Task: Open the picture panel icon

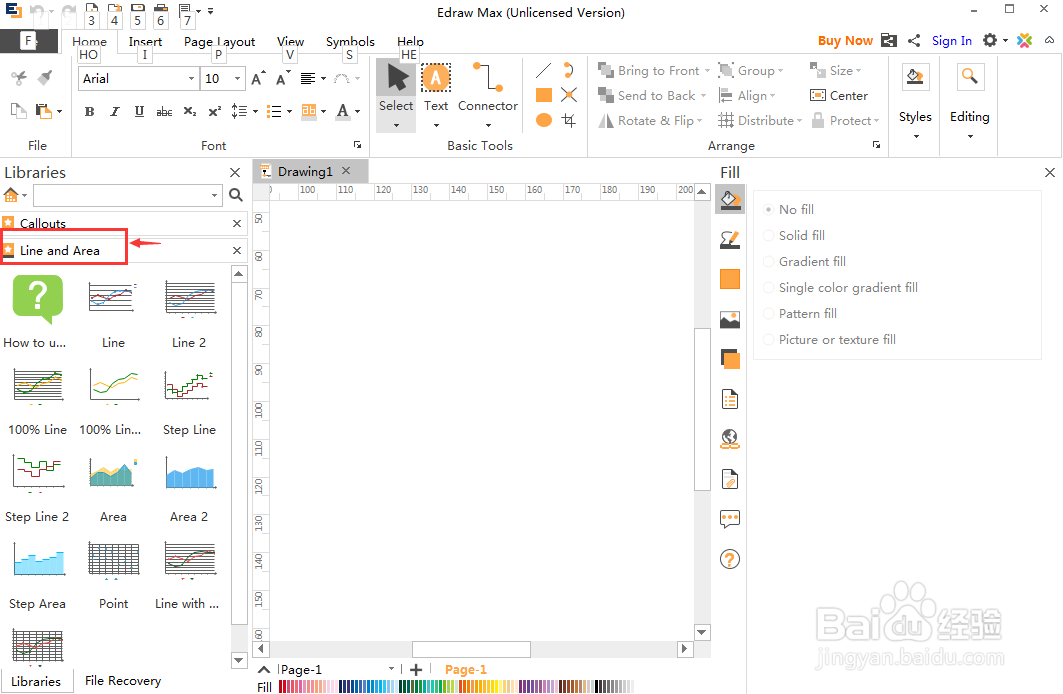Action: click(x=730, y=319)
